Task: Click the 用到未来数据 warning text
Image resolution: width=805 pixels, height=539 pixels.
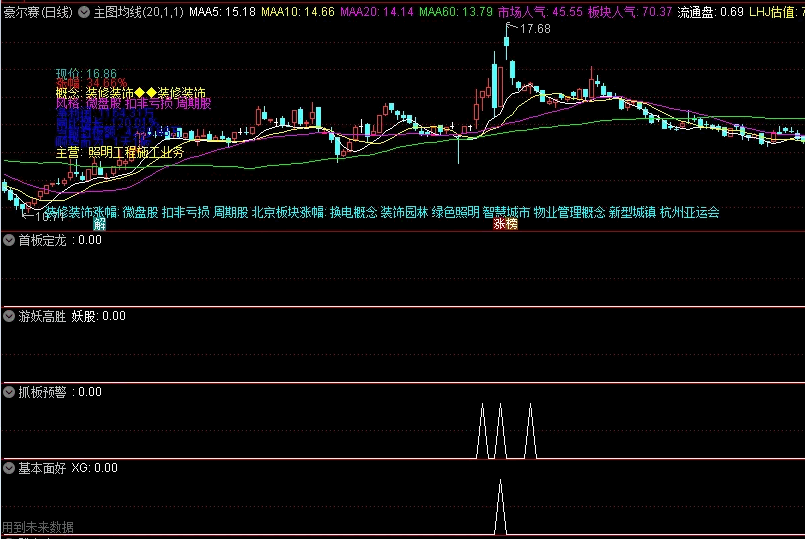Action: pos(38,527)
